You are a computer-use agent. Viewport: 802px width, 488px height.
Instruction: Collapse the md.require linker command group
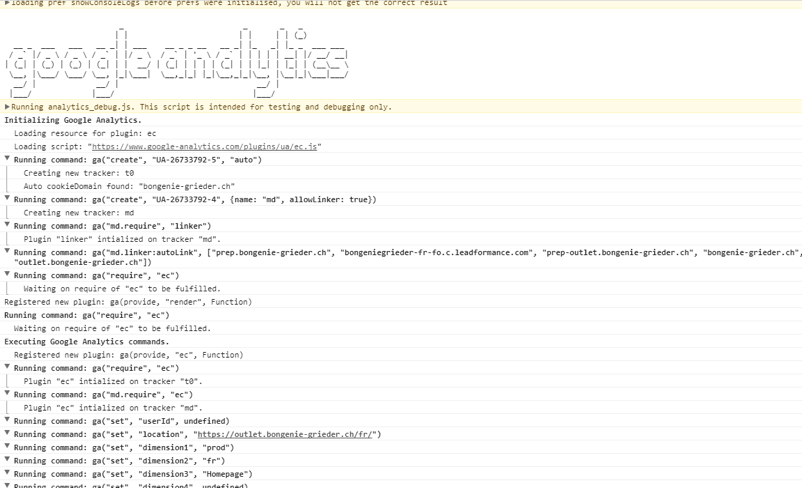point(7,225)
